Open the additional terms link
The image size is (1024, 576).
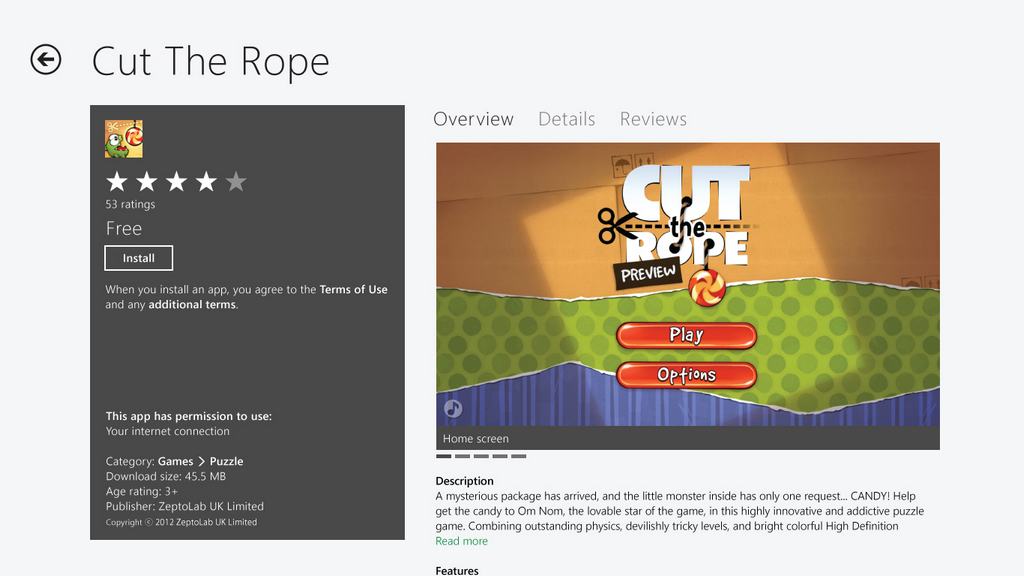[x=192, y=304]
